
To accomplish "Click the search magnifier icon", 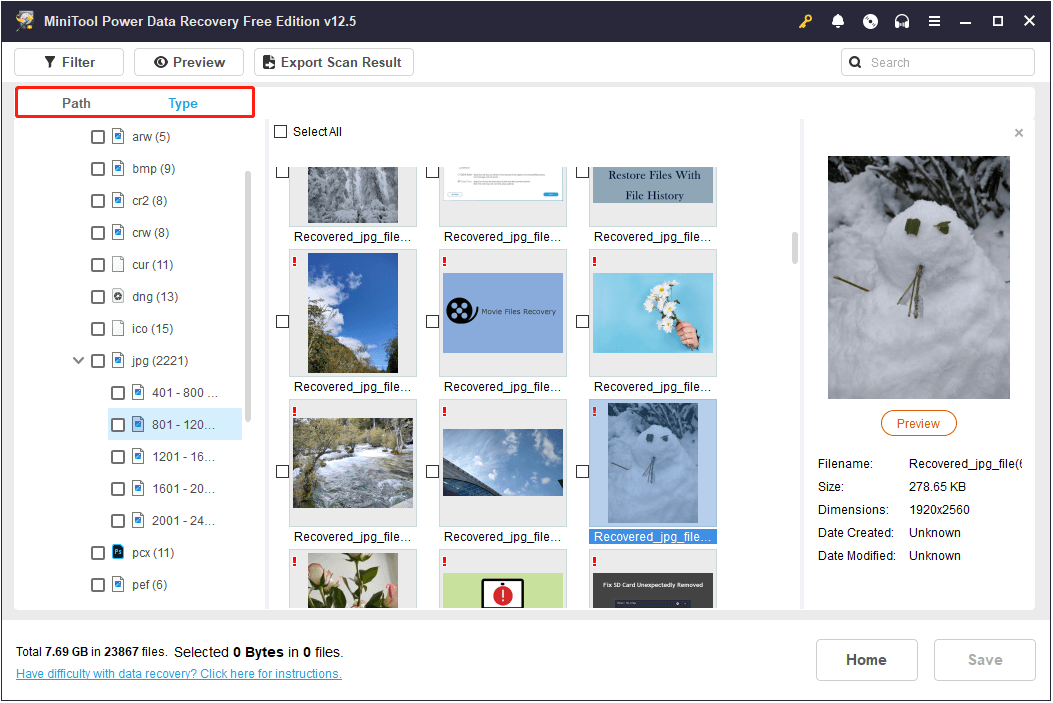I will point(855,62).
